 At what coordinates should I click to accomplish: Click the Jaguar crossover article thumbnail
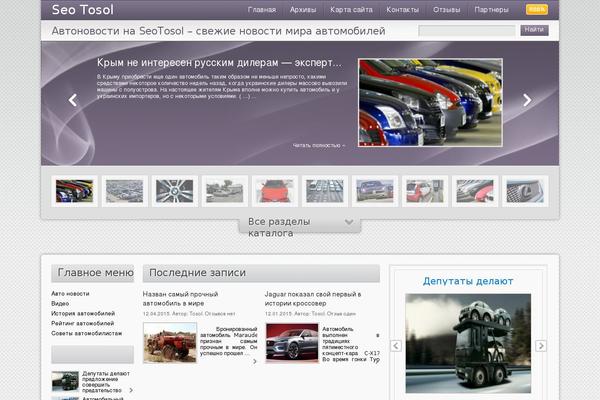[x=292, y=343]
